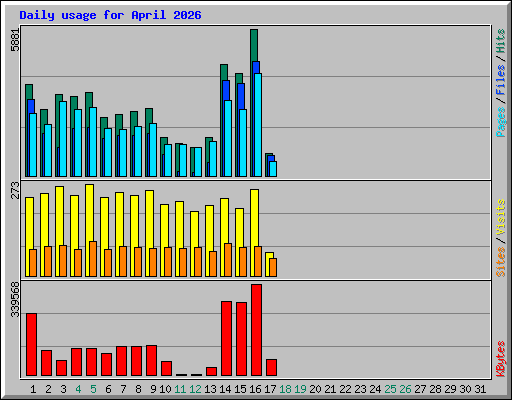Click the red KBytes bar for day 13
The width and height of the screenshot is (512, 400).
pos(212,372)
